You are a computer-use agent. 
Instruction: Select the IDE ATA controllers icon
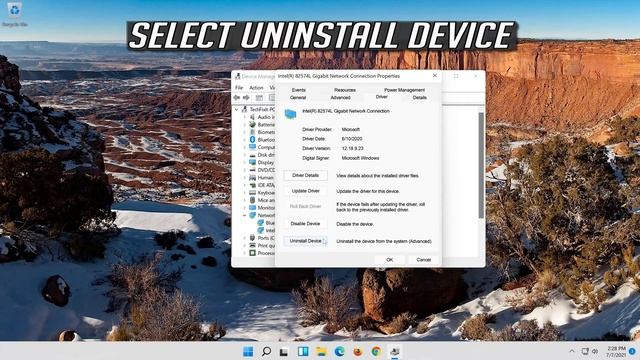click(253, 185)
